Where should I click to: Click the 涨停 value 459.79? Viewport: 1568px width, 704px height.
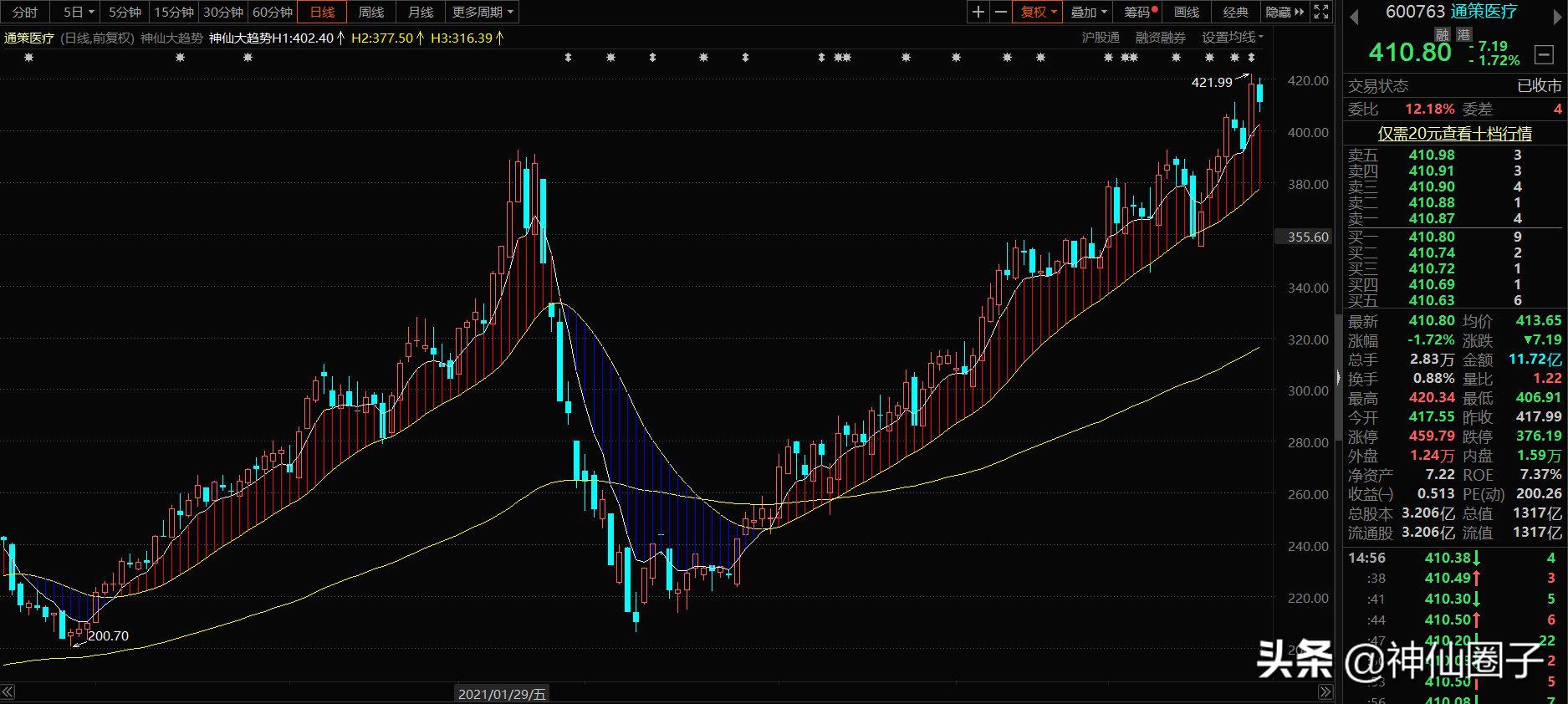click(x=1432, y=436)
